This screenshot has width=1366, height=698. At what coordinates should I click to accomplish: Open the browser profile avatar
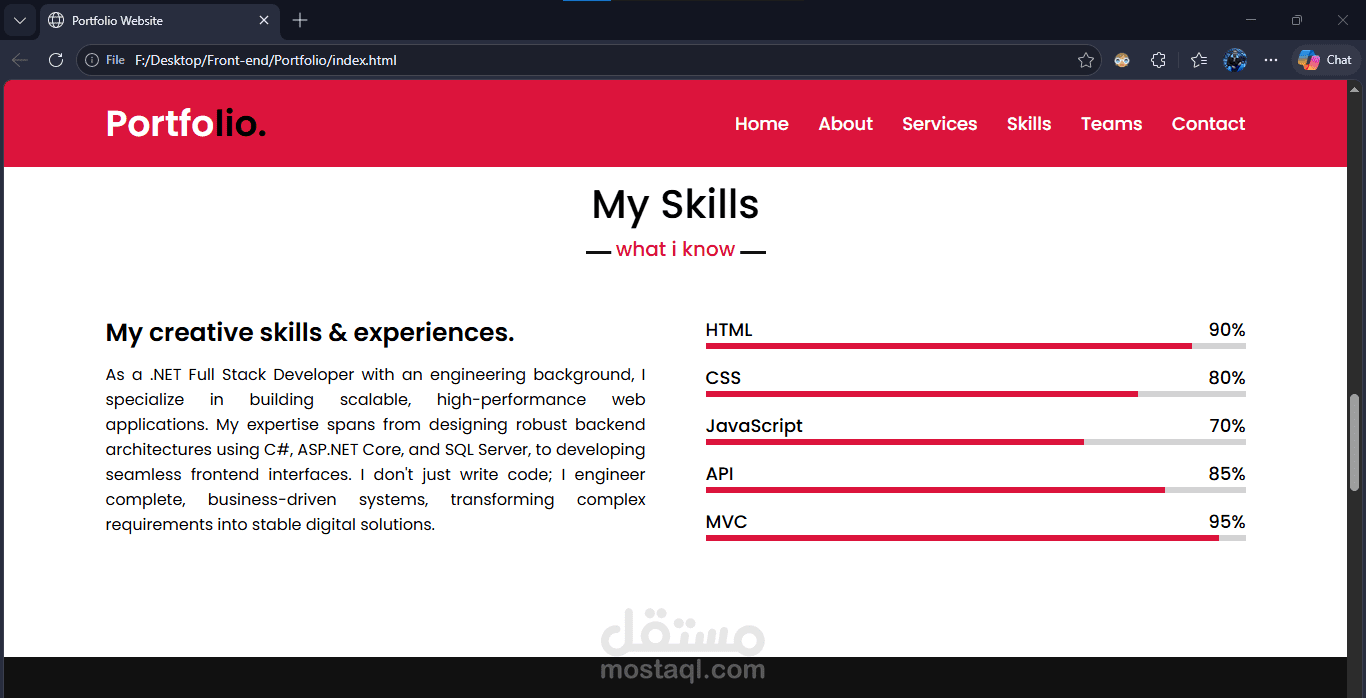[1235, 60]
